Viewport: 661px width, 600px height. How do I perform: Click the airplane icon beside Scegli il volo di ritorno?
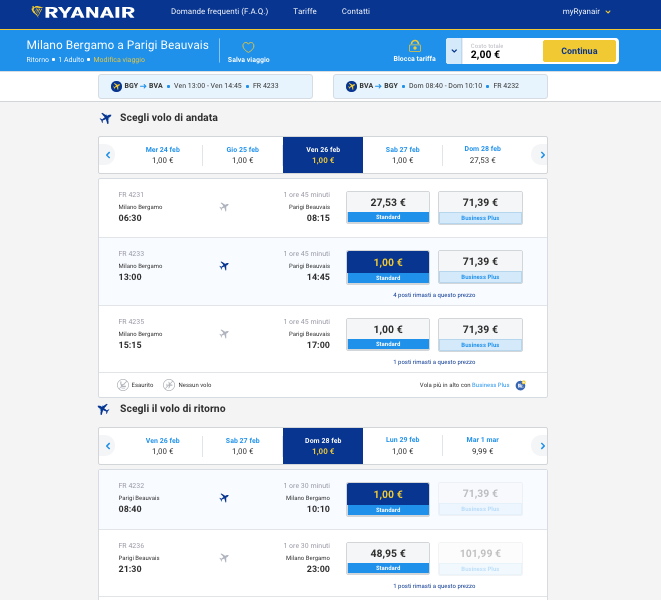104,409
